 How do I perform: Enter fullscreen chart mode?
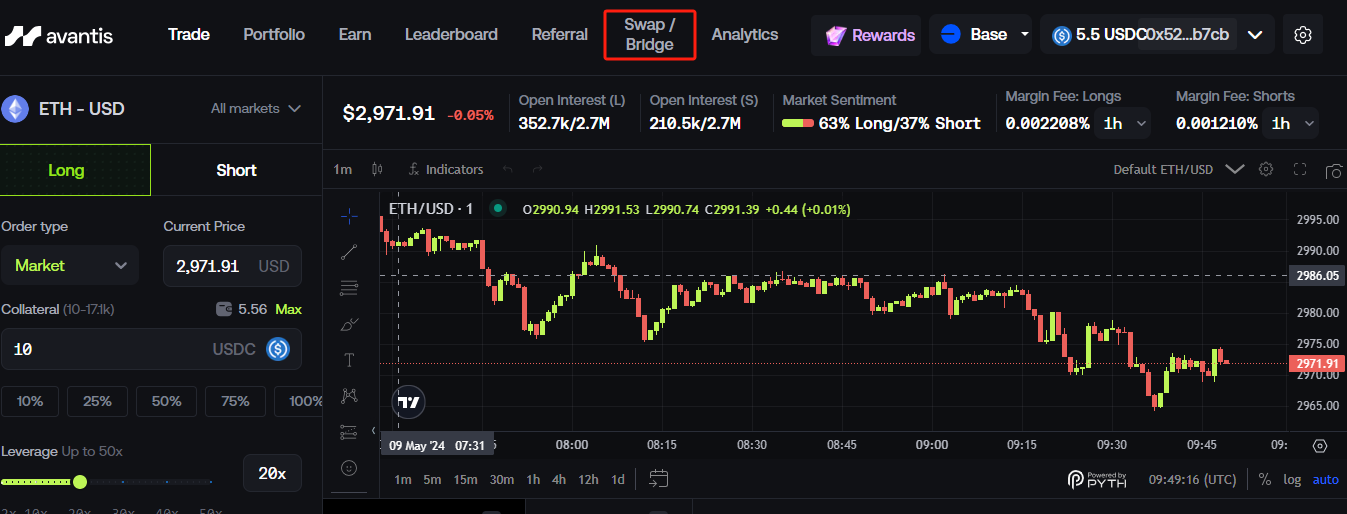click(1300, 169)
